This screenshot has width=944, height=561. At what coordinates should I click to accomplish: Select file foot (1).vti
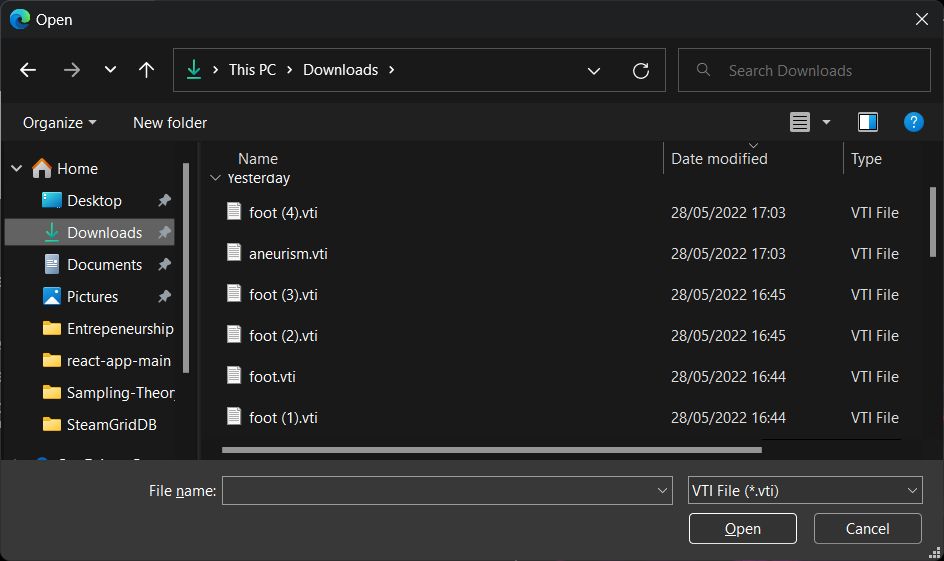[283, 417]
